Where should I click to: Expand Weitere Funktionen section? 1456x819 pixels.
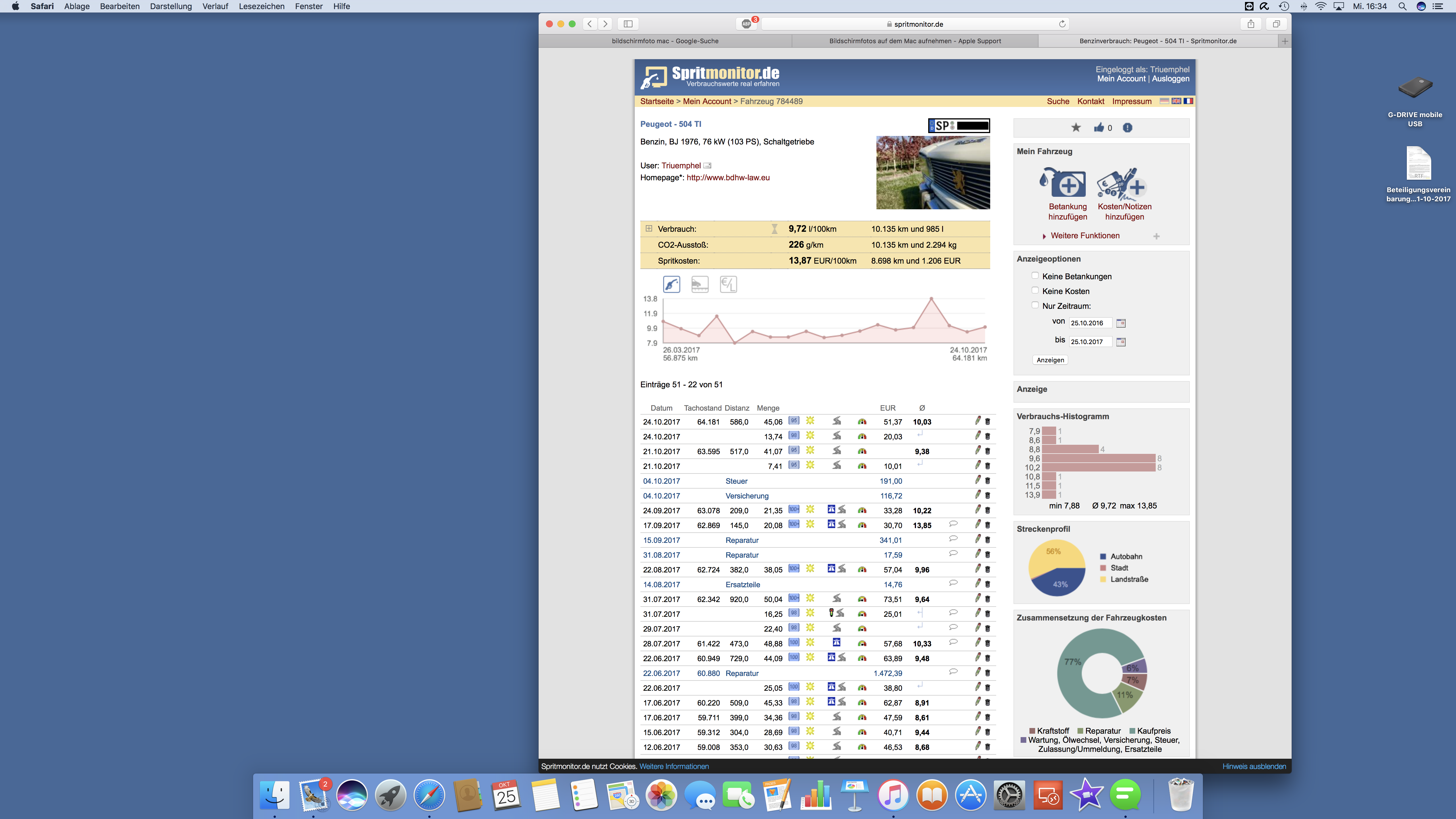tap(1085, 236)
